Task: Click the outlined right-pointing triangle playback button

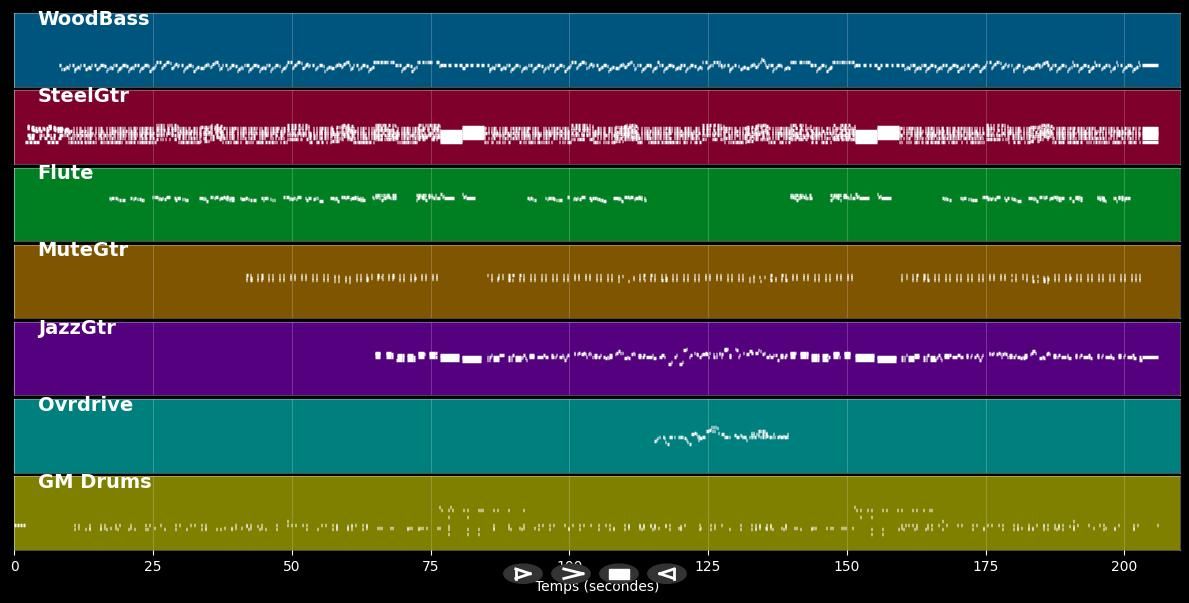Action: [x=522, y=574]
